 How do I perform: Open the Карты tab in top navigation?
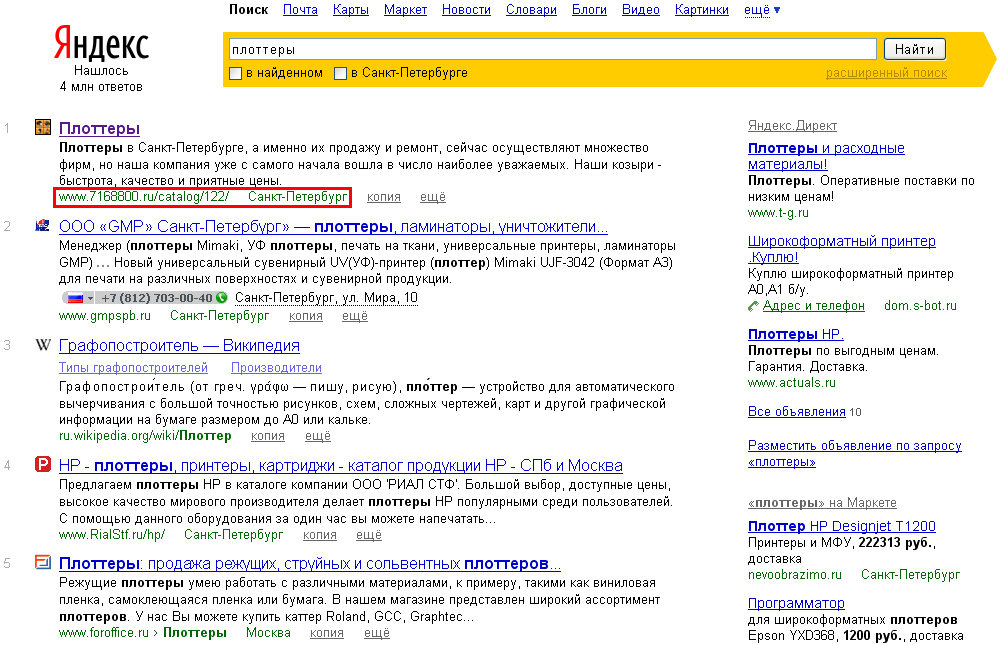pyautogui.click(x=350, y=10)
